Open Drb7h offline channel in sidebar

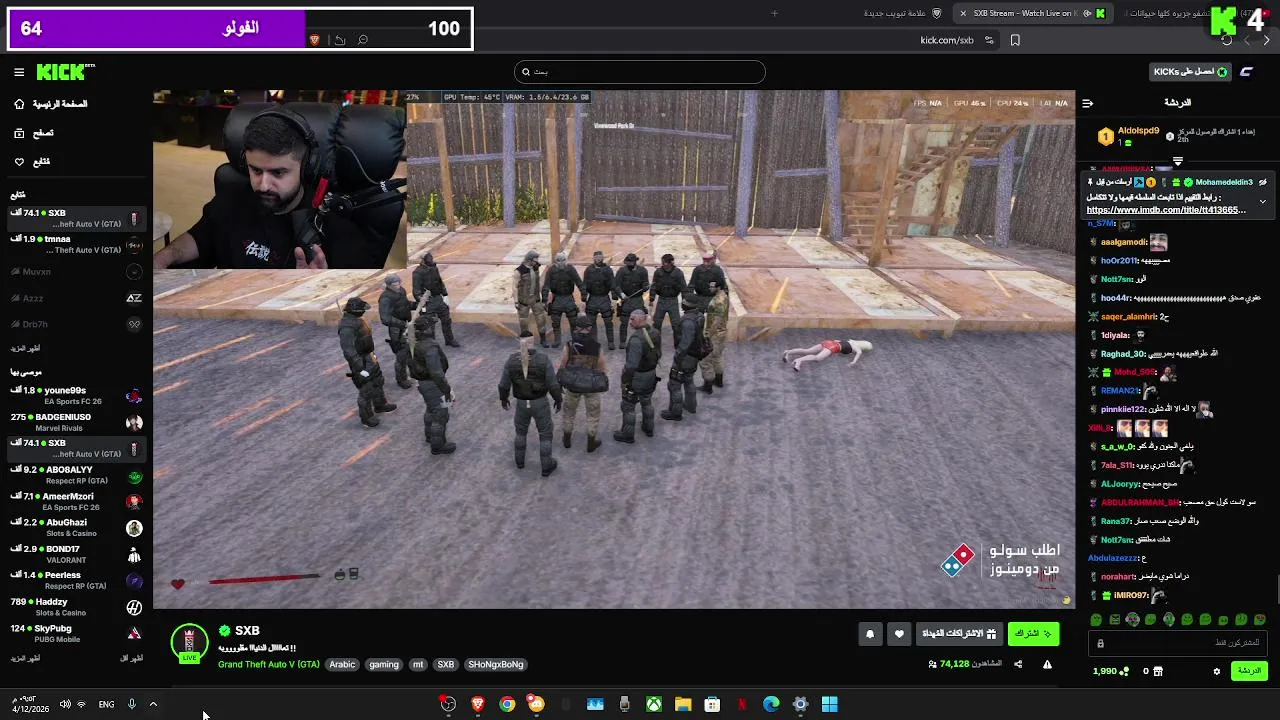coord(77,324)
